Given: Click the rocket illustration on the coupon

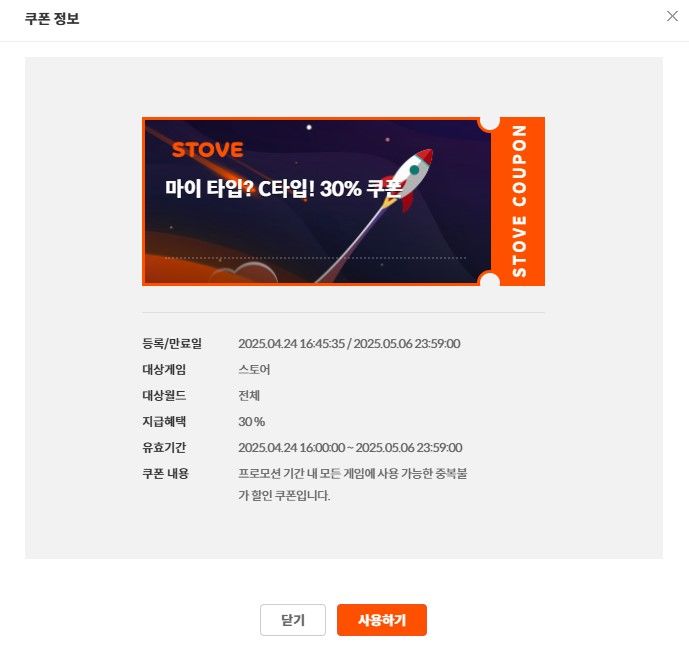Looking at the screenshot, I should tap(409, 180).
